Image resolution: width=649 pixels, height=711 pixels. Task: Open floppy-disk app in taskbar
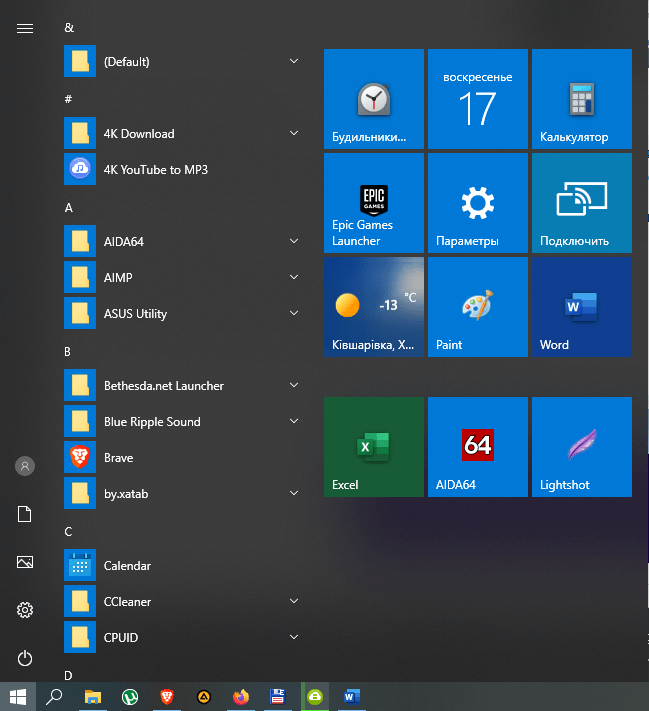click(277, 696)
